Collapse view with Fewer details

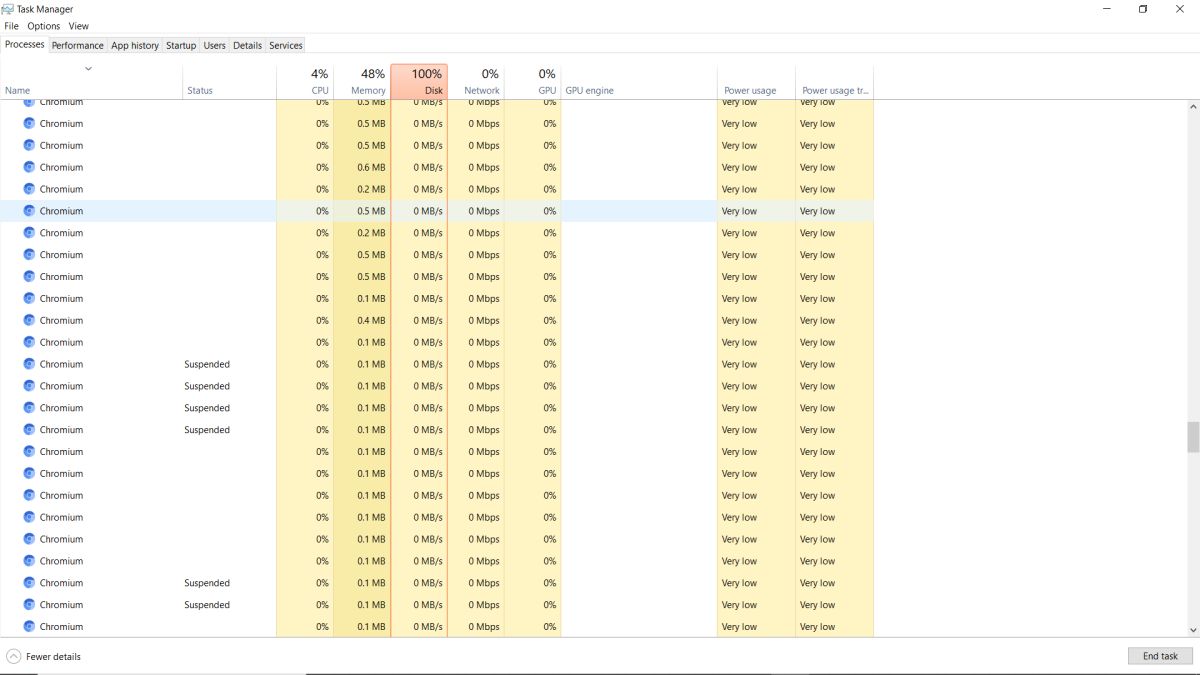tap(44, 657)
